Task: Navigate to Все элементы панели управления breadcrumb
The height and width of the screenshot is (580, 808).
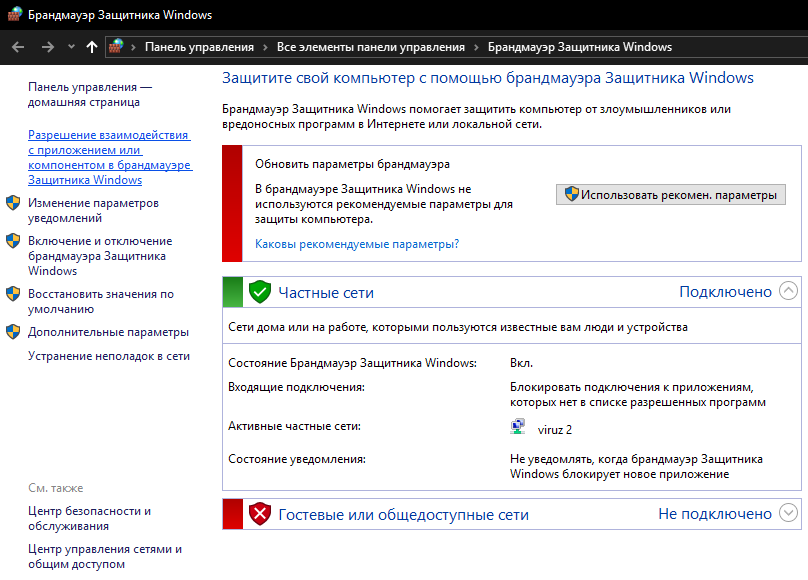Action: click(371, 47)
